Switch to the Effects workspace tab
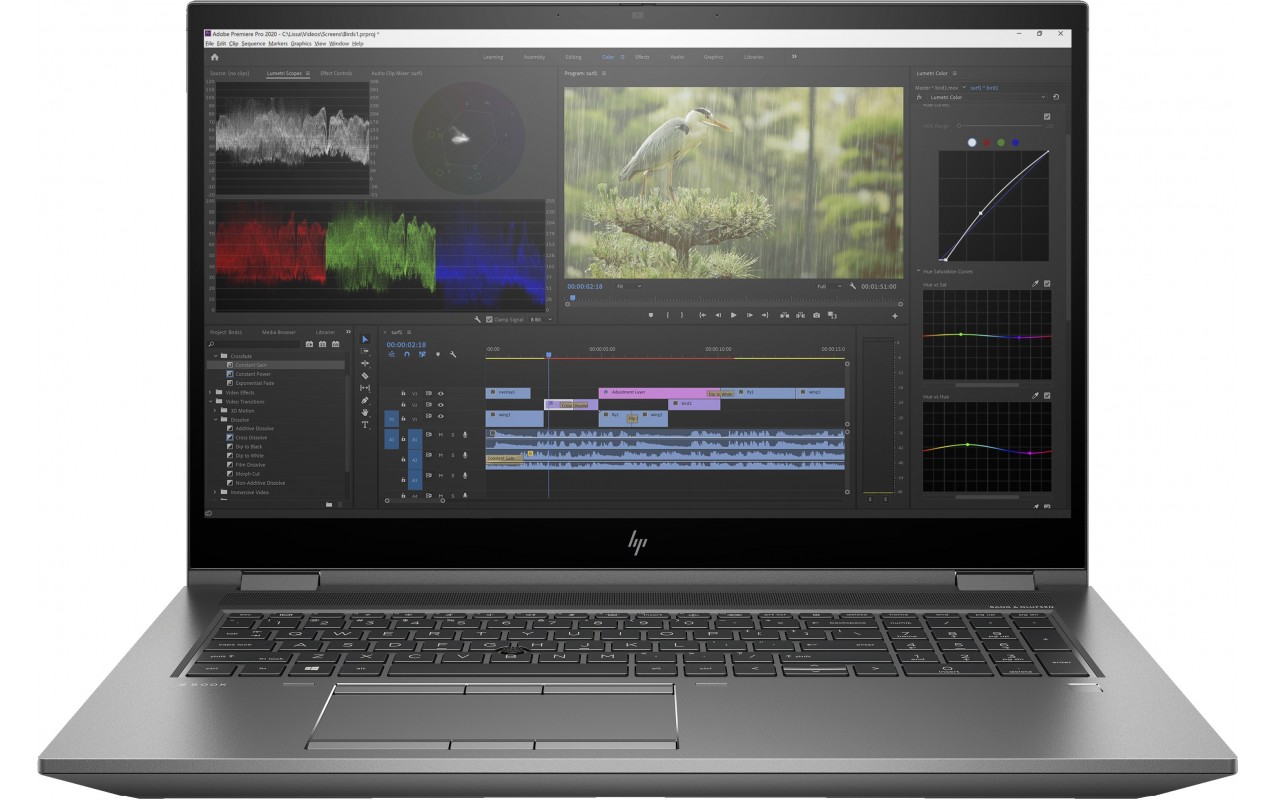This screenshot has height=800, width=1275. pyautogui.click(x=642, y=57)
